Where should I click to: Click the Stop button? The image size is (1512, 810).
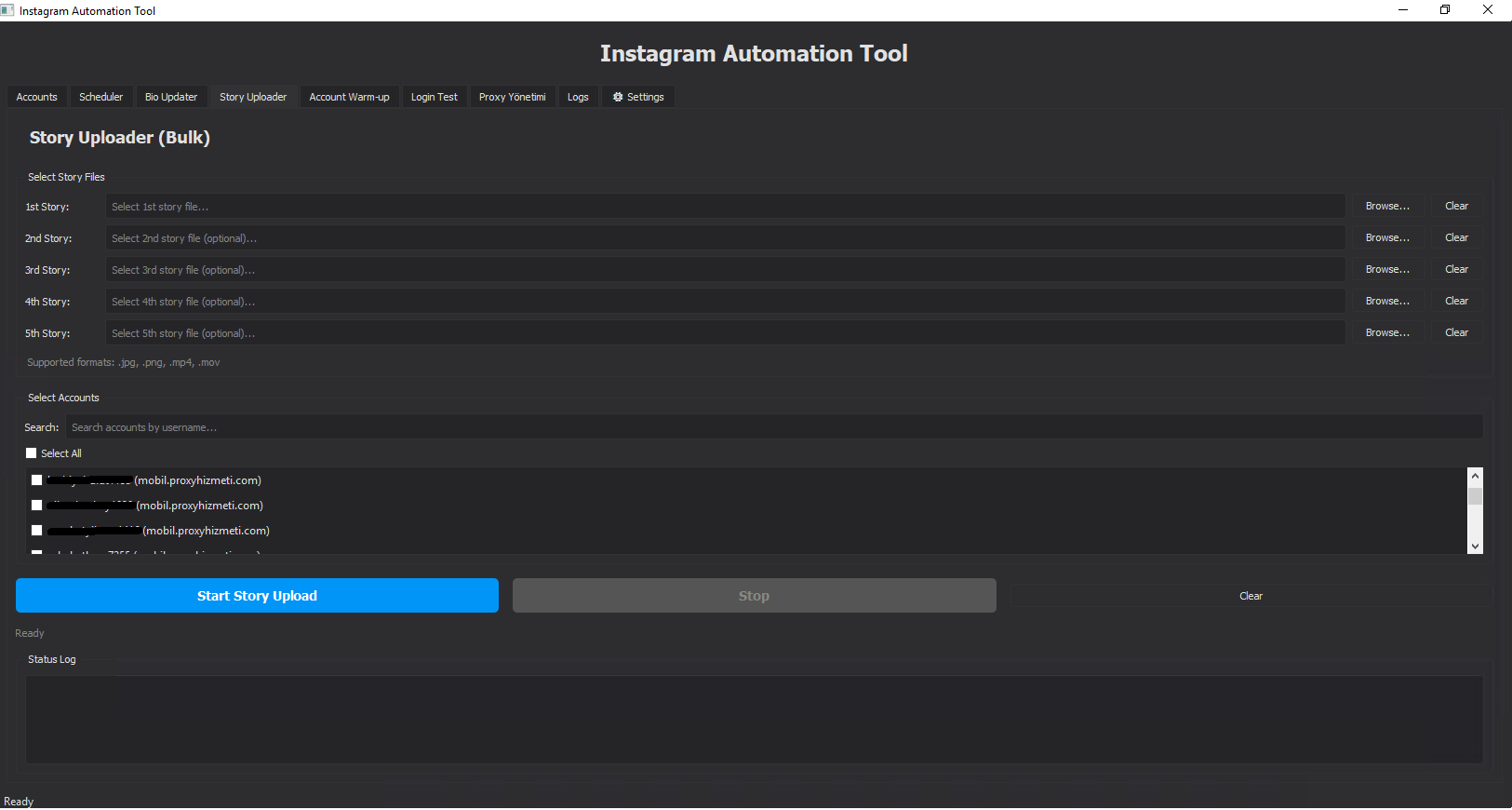click(x=754, y=596)
